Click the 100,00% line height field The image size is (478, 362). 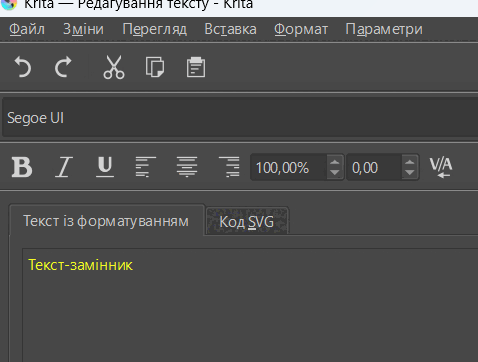289,167
